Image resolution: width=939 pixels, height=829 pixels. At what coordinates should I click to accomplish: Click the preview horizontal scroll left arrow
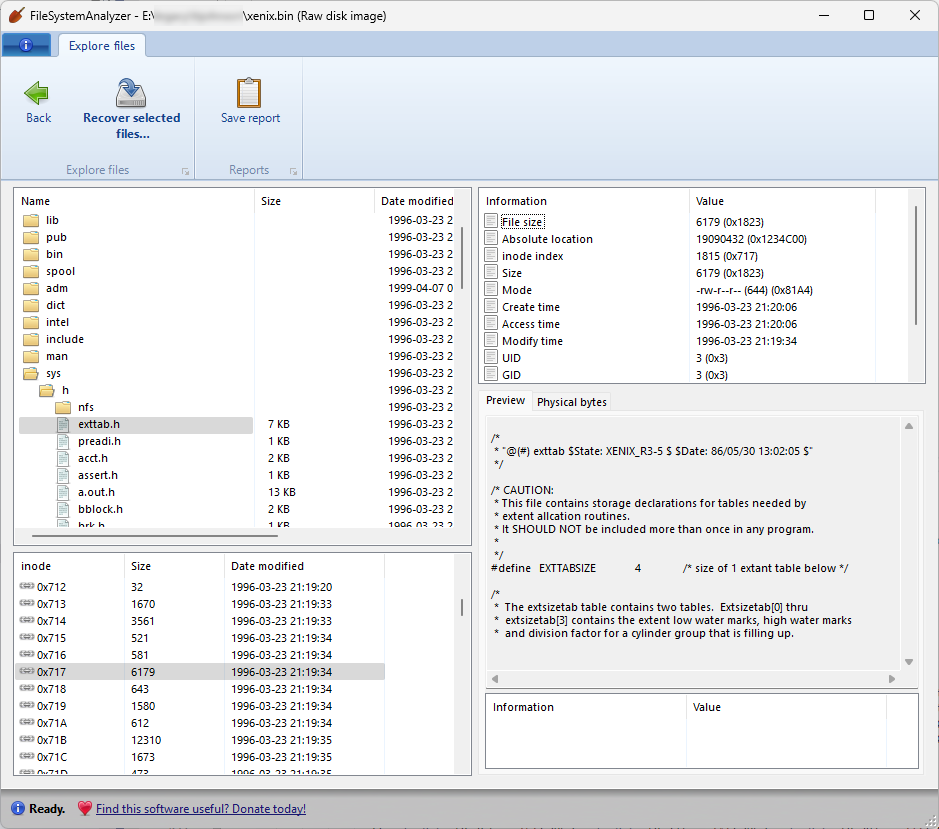[x=495, y=679]
